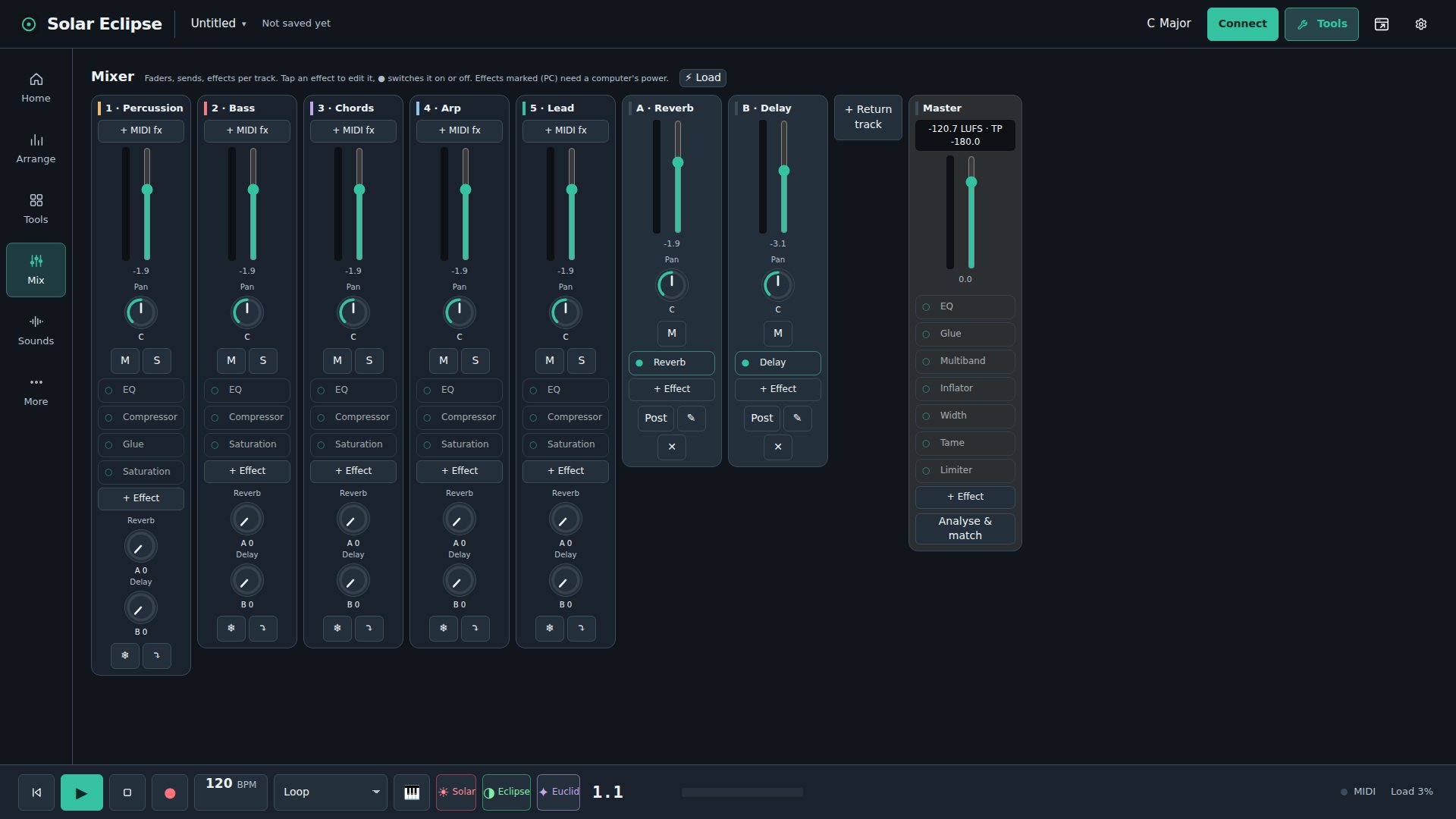The height and width of the screenshot is (819, 1456).
Task: Click the settings gear icon
Action: point(1421,24)
